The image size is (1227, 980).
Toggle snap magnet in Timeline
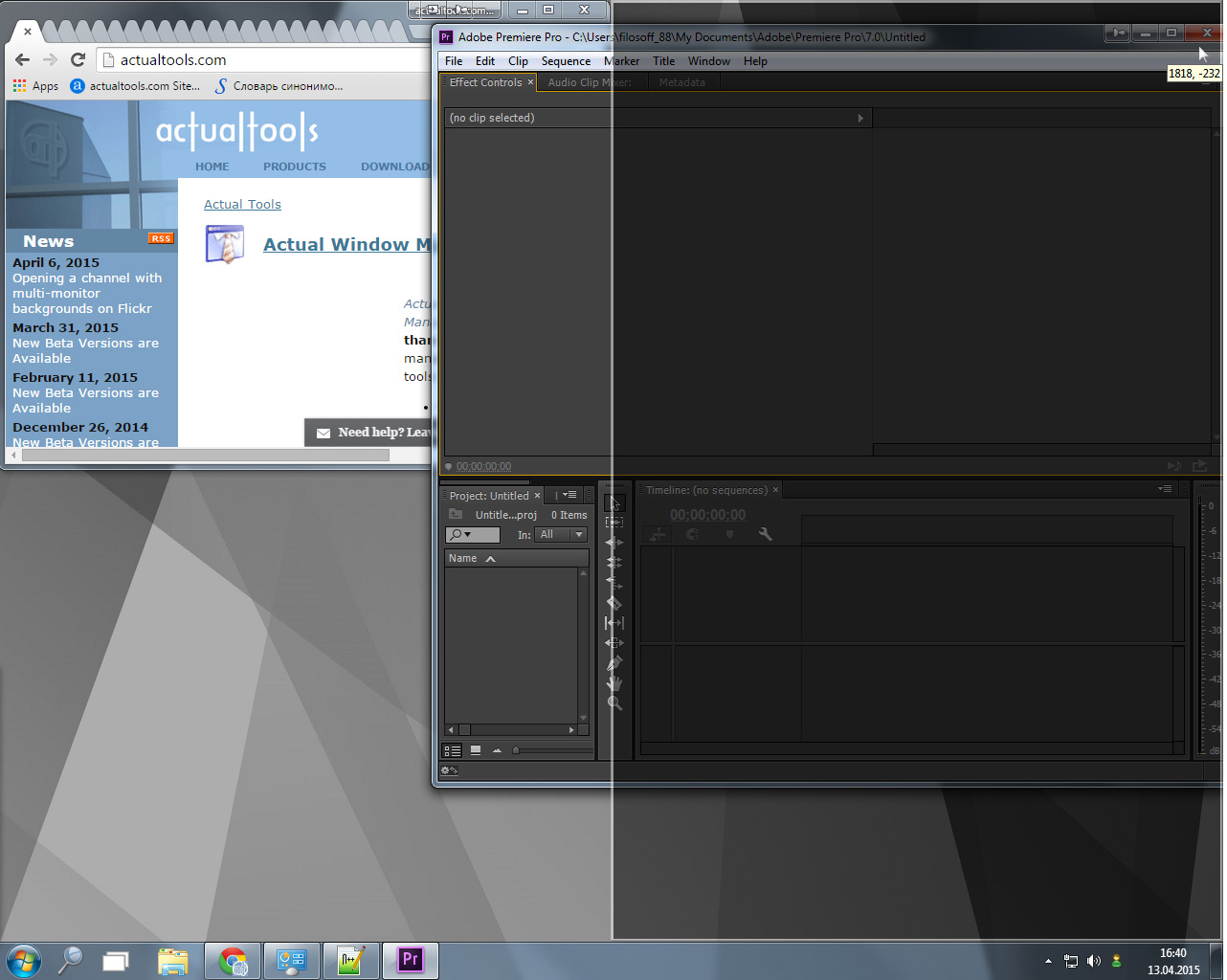[x=692, y=534]
